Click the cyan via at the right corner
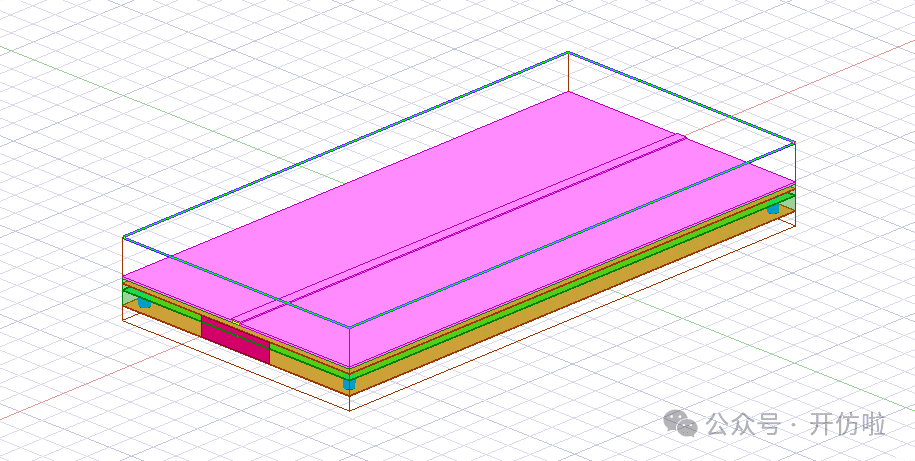This screenshot has height=461, width=915. [773, 209]
